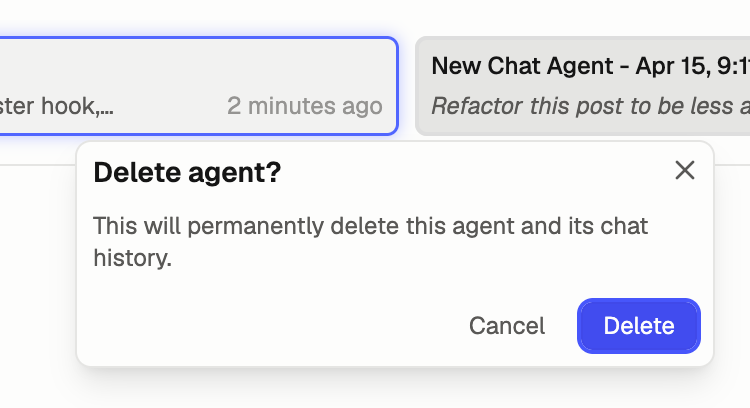The height and width of the screenshot is (408, 750).
Task: Close the Delete agent dialog with X
Action: click(685, 170)
